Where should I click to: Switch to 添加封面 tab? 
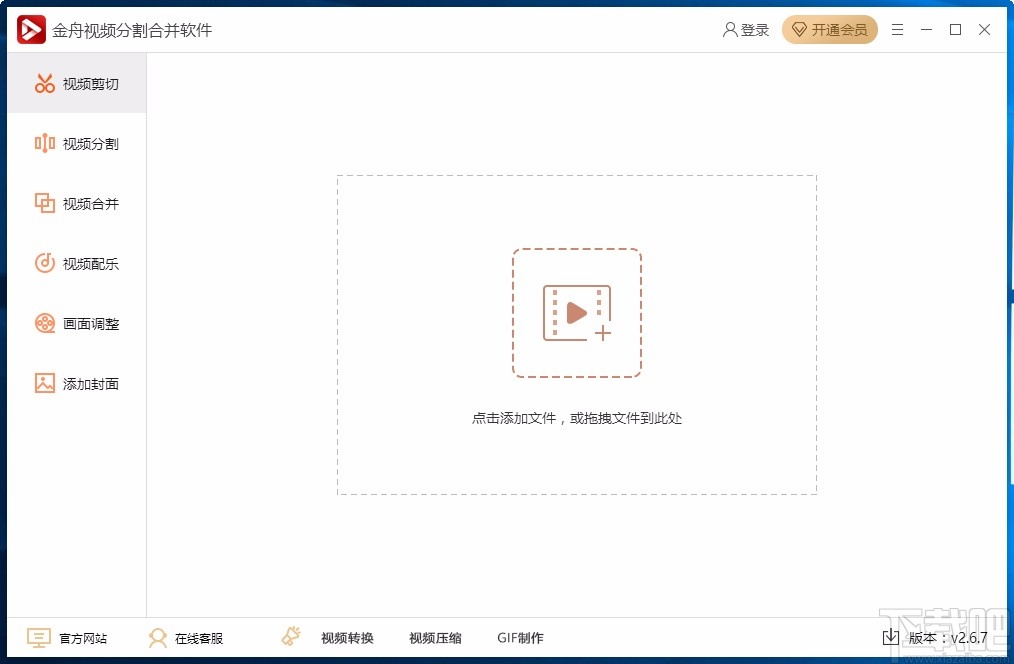coord(77,383)
